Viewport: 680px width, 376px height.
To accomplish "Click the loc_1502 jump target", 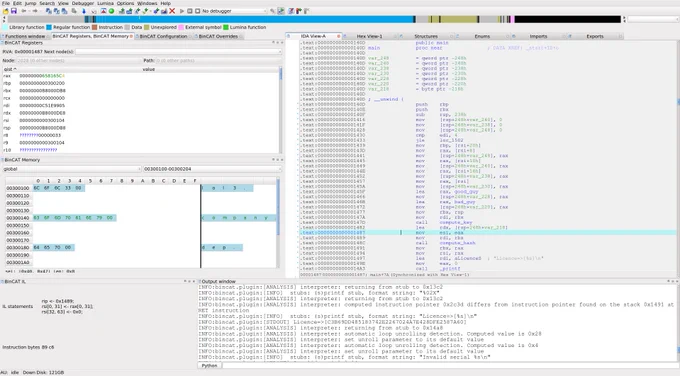I will [x=451, y=140].
